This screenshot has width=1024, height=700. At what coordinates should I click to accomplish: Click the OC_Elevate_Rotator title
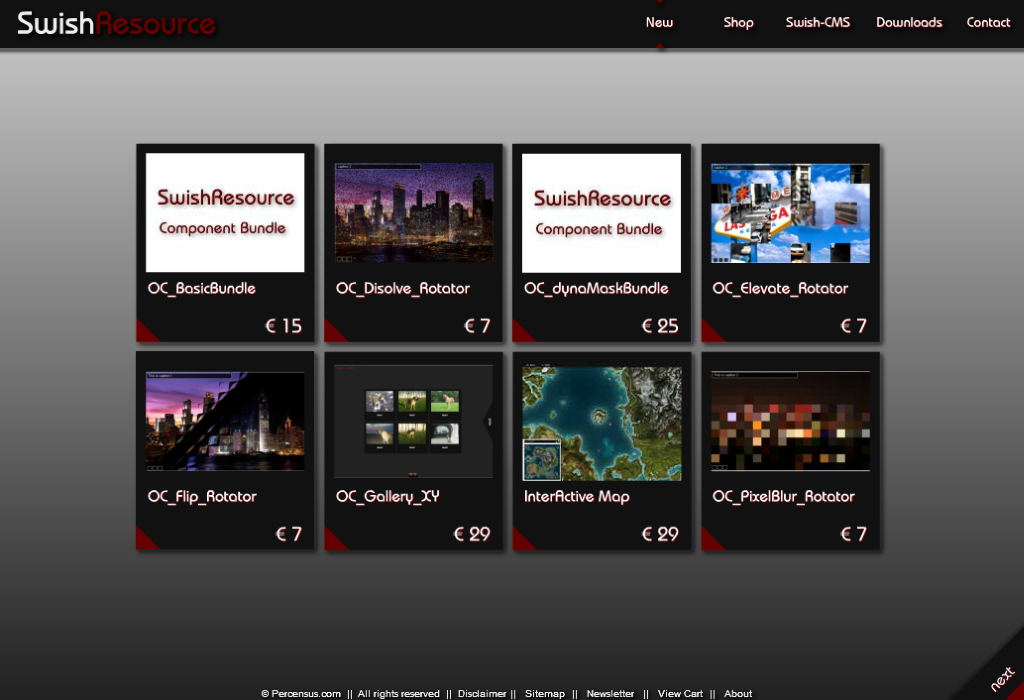pos(780,289)
